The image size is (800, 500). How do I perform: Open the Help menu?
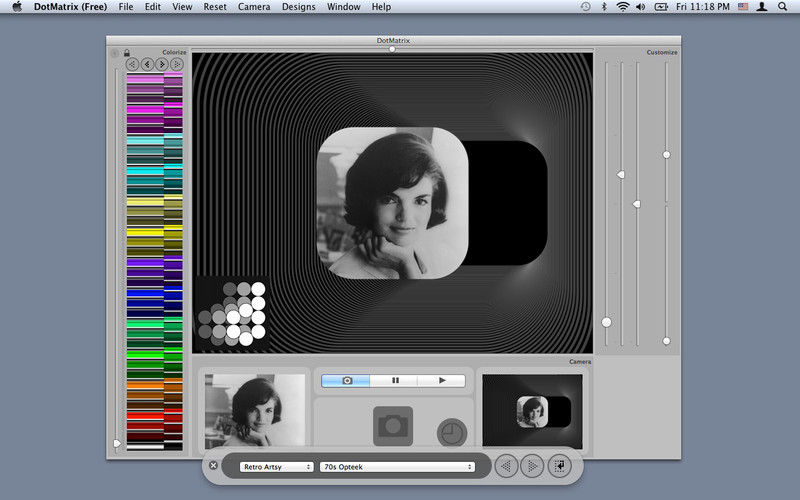tap(381, 7)
